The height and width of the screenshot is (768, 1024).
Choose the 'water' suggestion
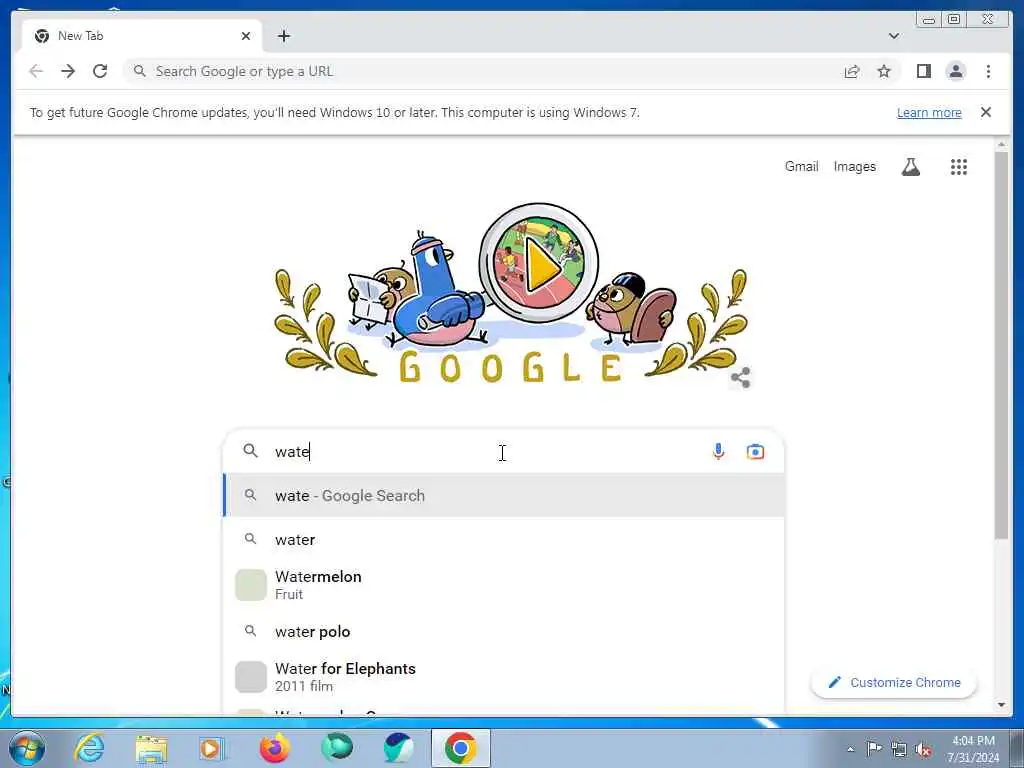click(504, 539)
